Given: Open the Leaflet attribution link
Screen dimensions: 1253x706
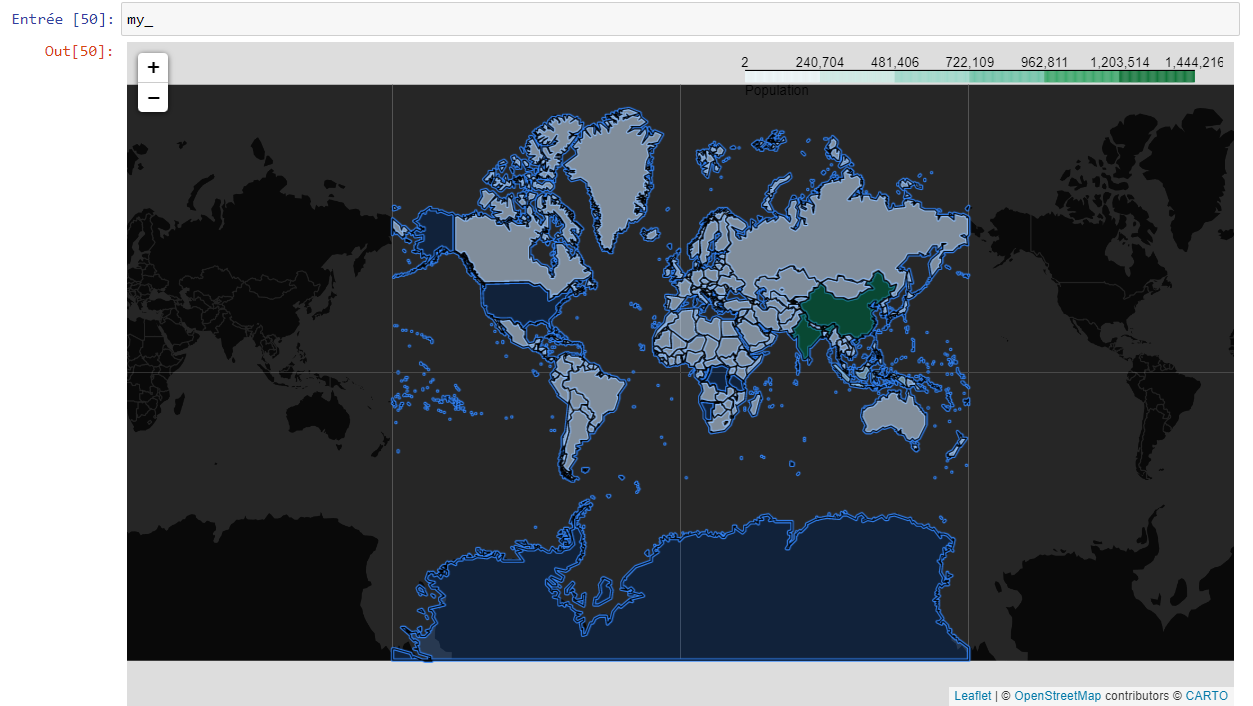Looking at the screenshot, I should tap(972, 696).
